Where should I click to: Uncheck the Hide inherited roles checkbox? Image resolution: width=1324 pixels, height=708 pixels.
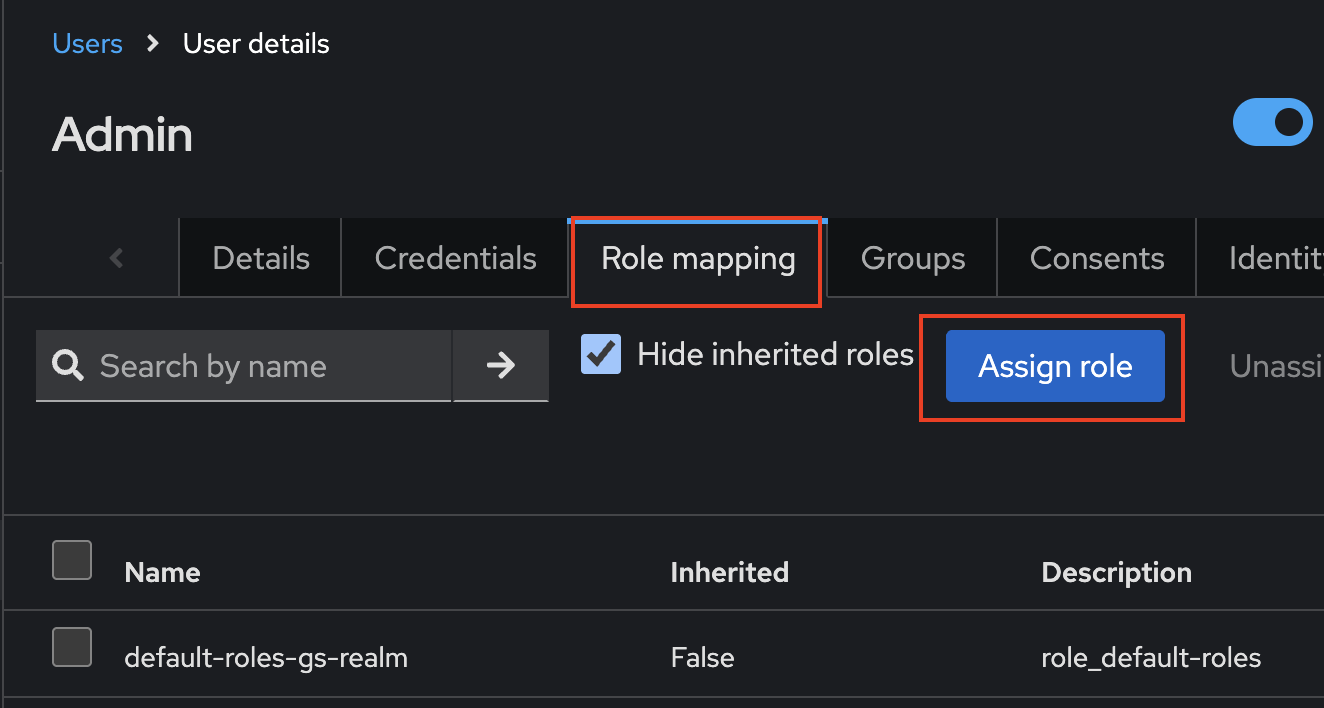(601, 355)
